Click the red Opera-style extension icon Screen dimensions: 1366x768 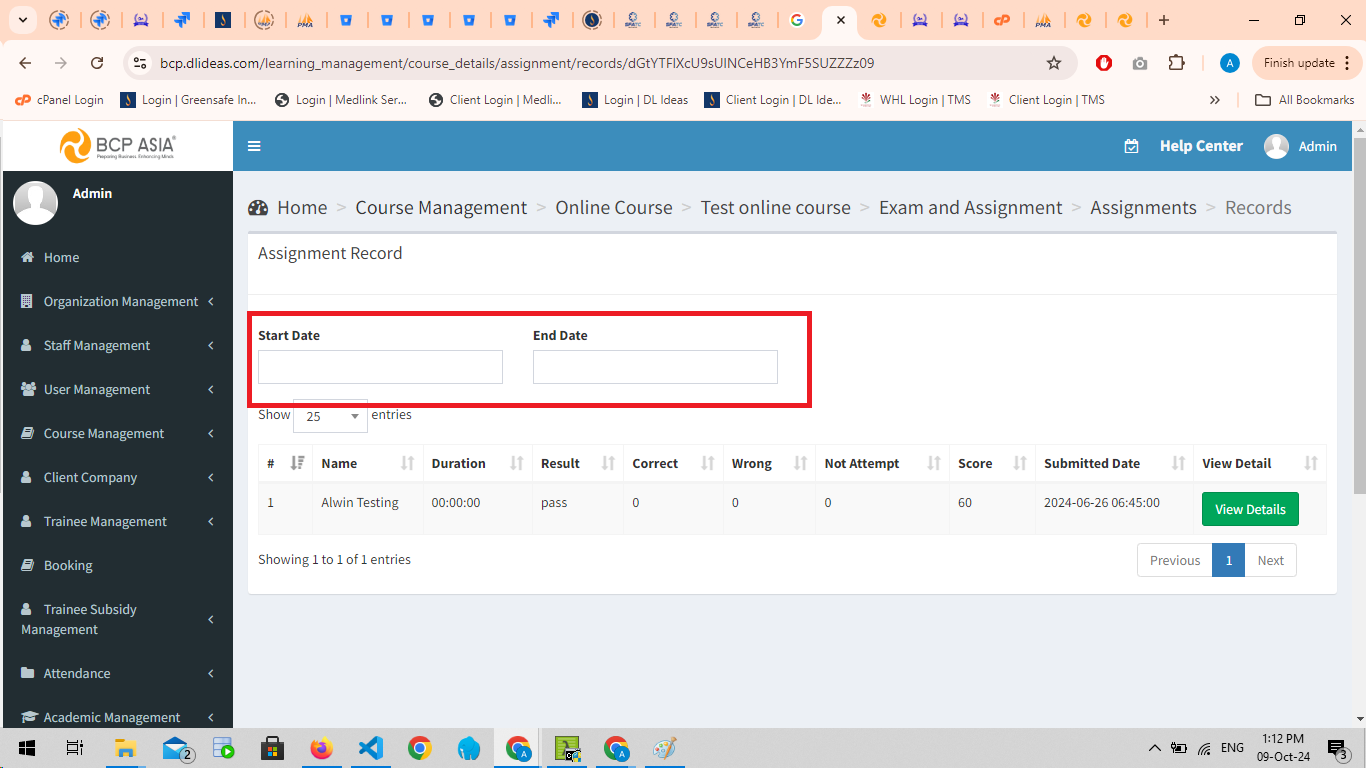[1104, 63]
